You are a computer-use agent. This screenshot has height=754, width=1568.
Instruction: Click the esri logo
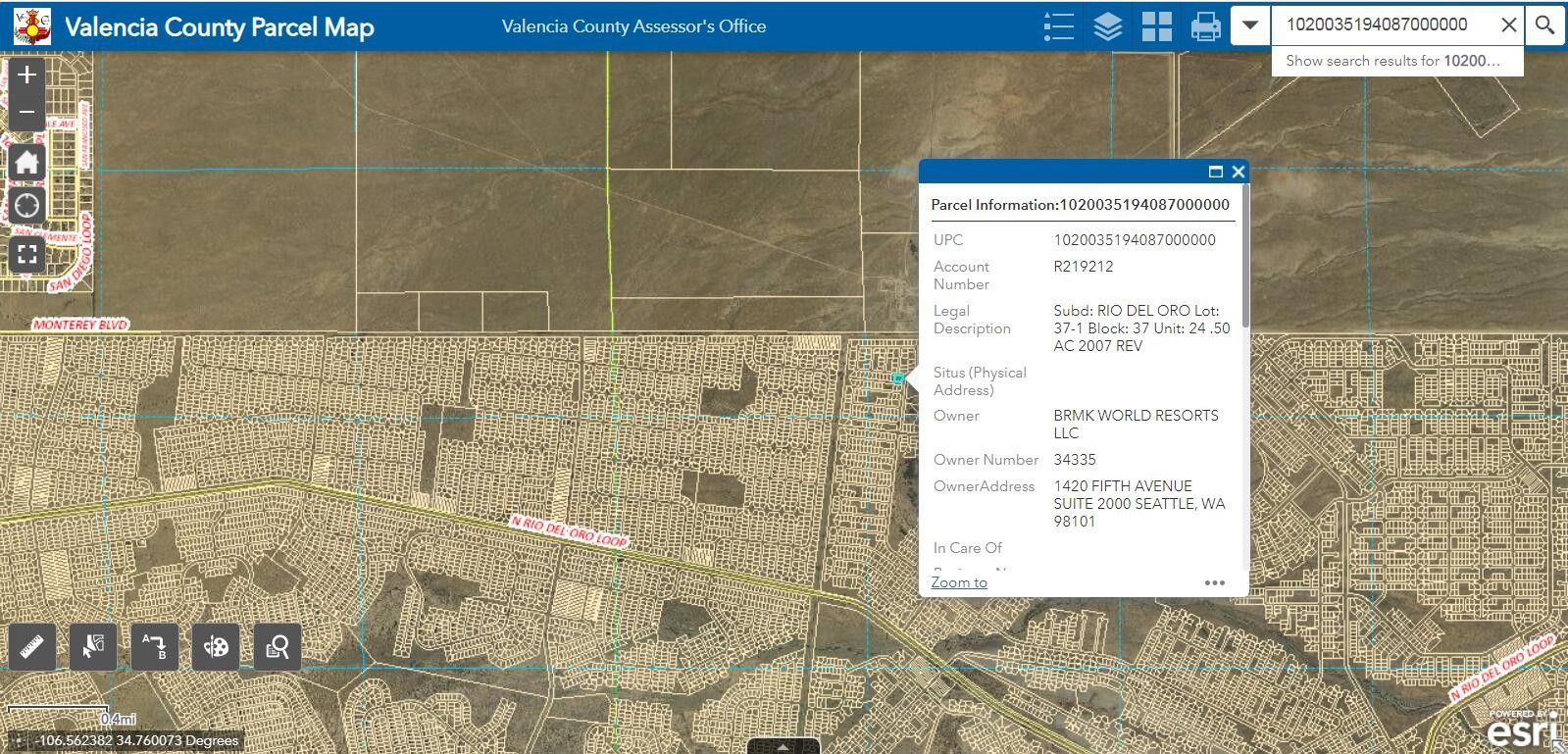[x=1523, y=730]
